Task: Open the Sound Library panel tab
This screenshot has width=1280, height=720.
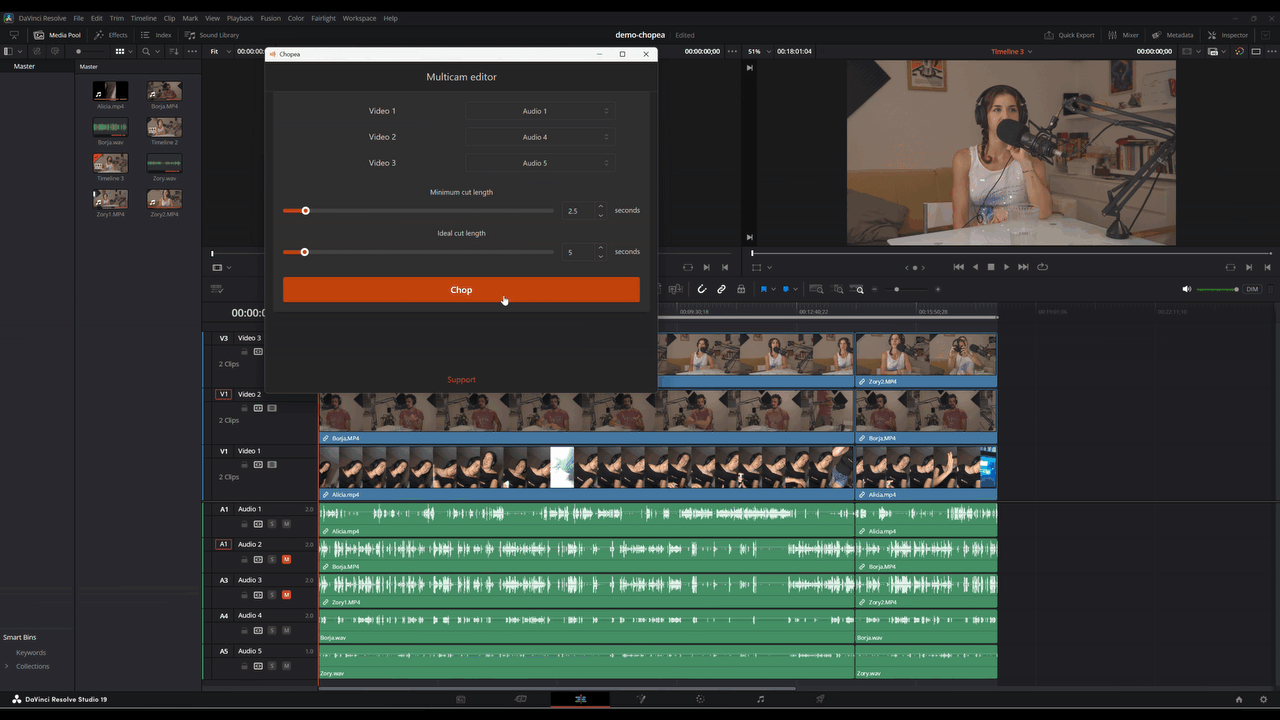Action: [x=212, y=35]
